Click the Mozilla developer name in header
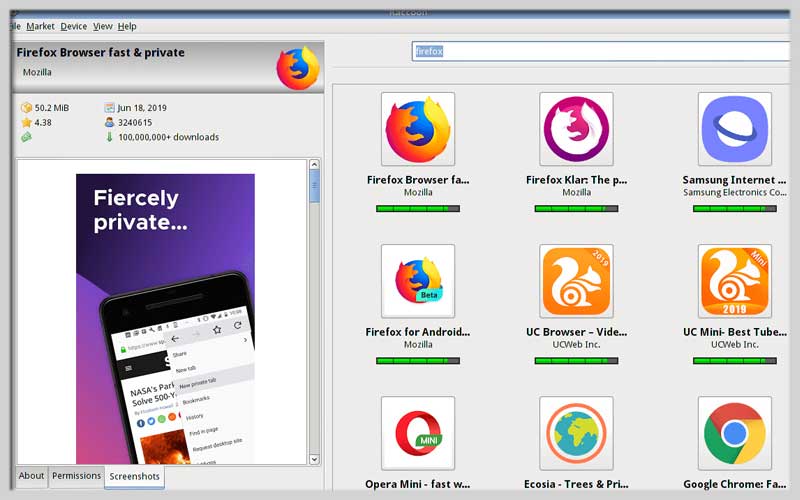 (x=37, y=72)
